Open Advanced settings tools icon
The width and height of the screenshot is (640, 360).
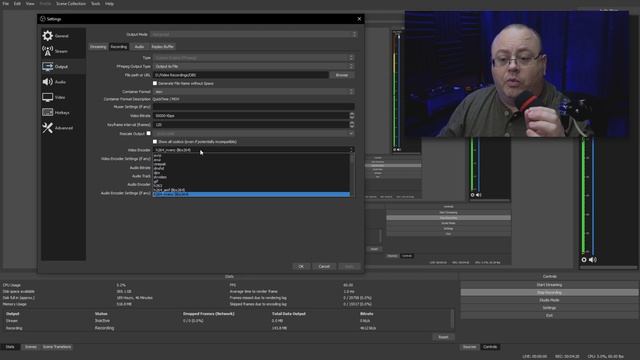[x=47, y=128]
